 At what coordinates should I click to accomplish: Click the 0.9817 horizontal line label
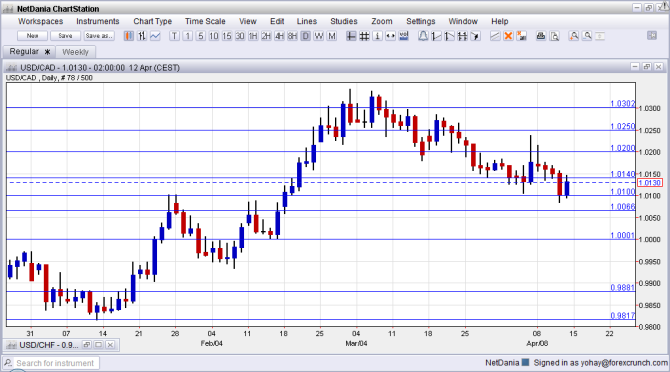point(623,316)
